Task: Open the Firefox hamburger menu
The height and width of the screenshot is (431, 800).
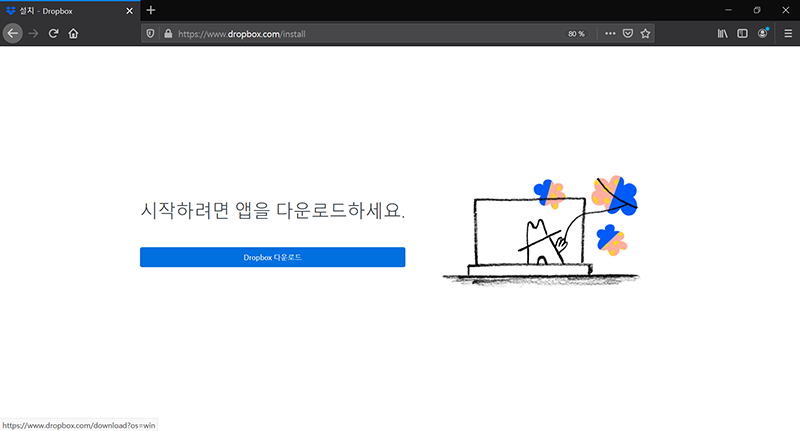Action: pyautogui.click(x=788, y=34)
